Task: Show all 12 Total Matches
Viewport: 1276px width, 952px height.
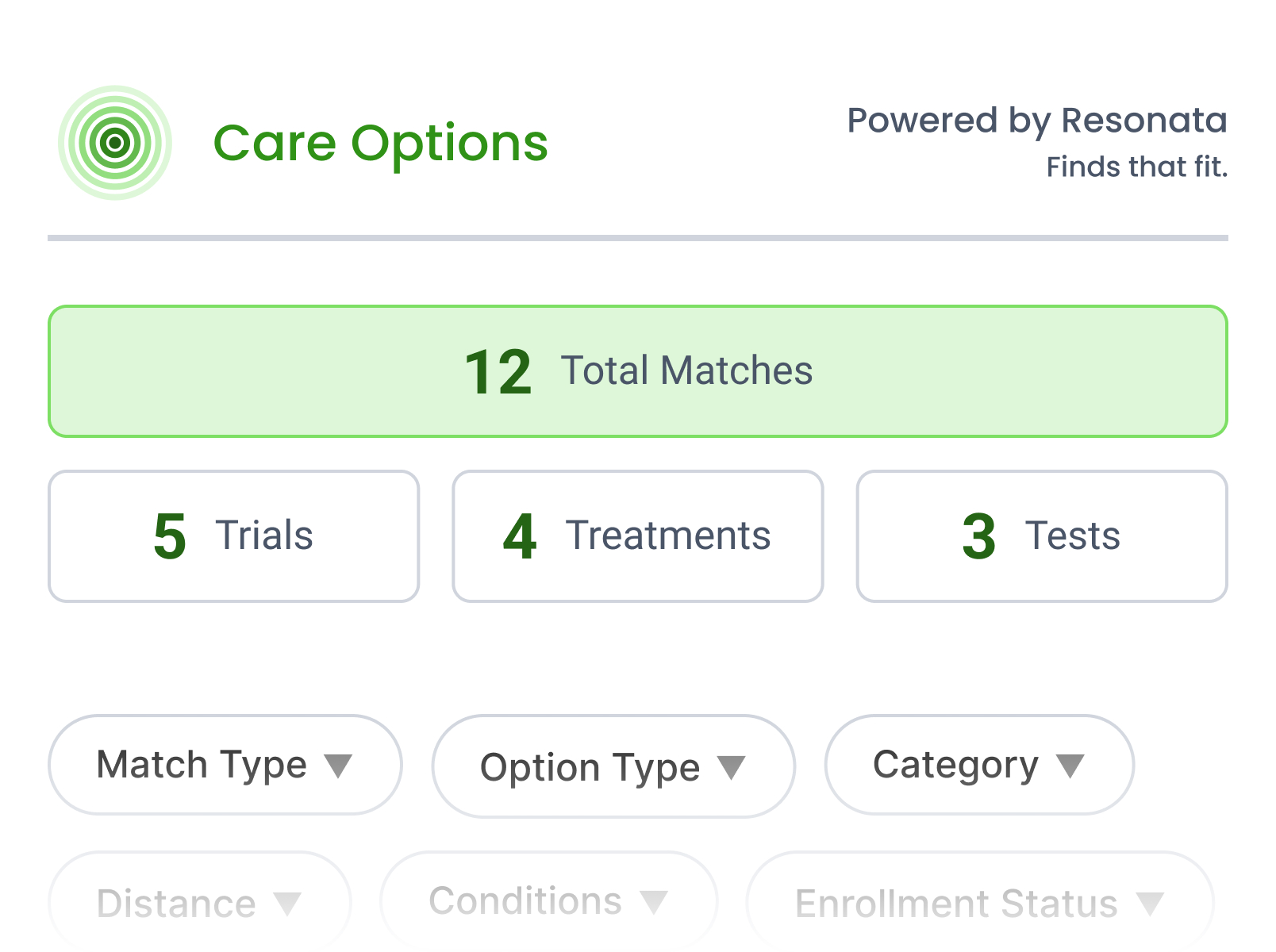Action: click(637, 371)
